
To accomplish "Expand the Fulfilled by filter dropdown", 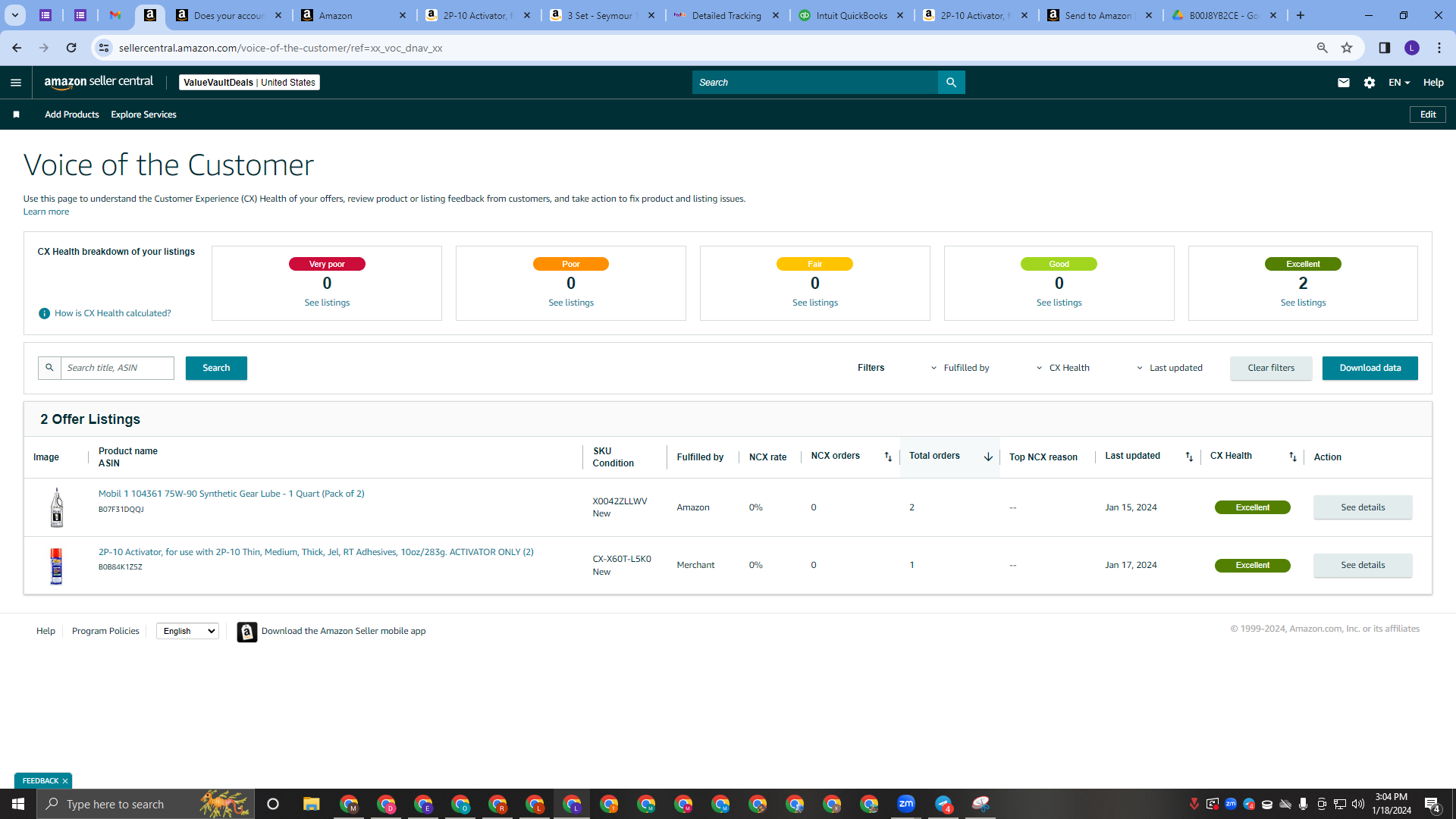I will pyautogui.click(x=960, y=368).
